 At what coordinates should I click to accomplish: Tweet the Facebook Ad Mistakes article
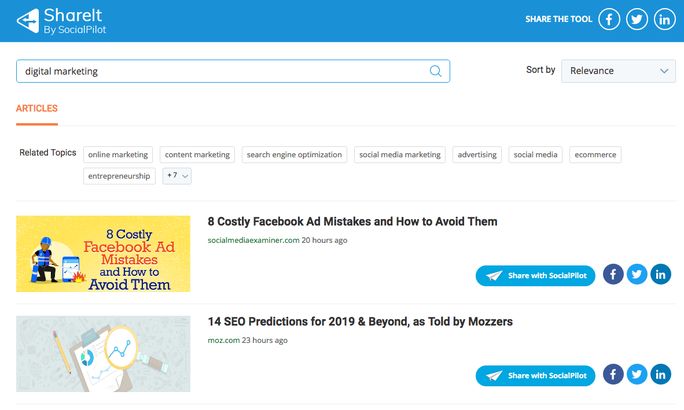point(637,274)
